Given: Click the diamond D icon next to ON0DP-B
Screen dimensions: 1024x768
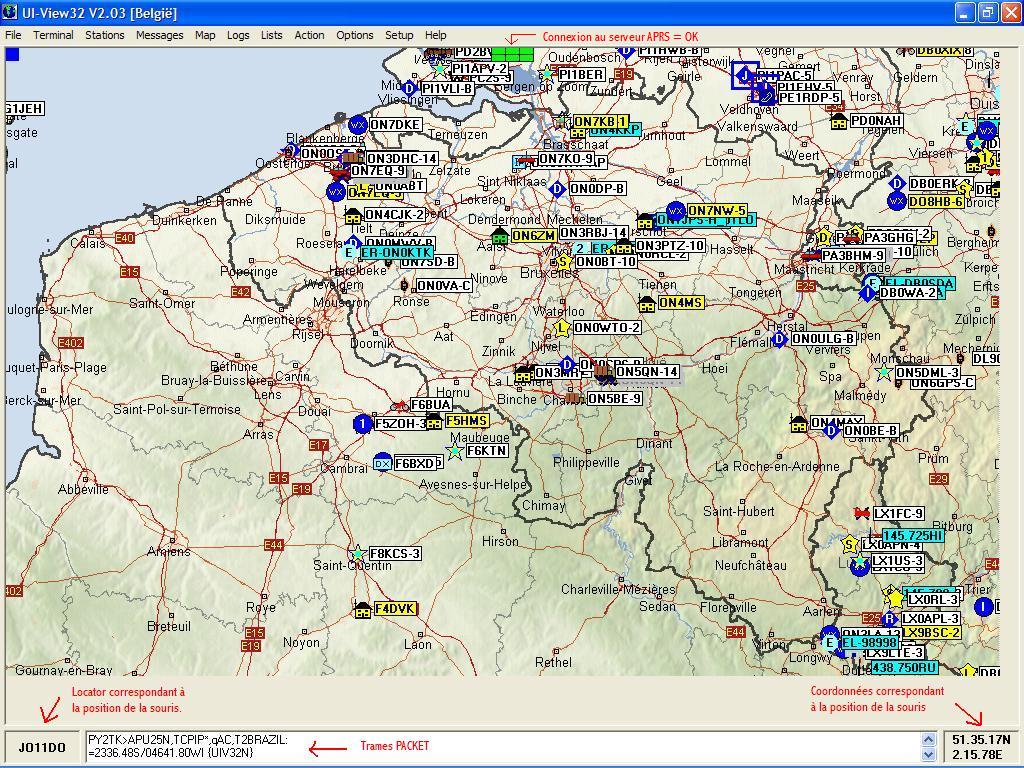Looking at the screenshot, I should [x=557, y=189].
